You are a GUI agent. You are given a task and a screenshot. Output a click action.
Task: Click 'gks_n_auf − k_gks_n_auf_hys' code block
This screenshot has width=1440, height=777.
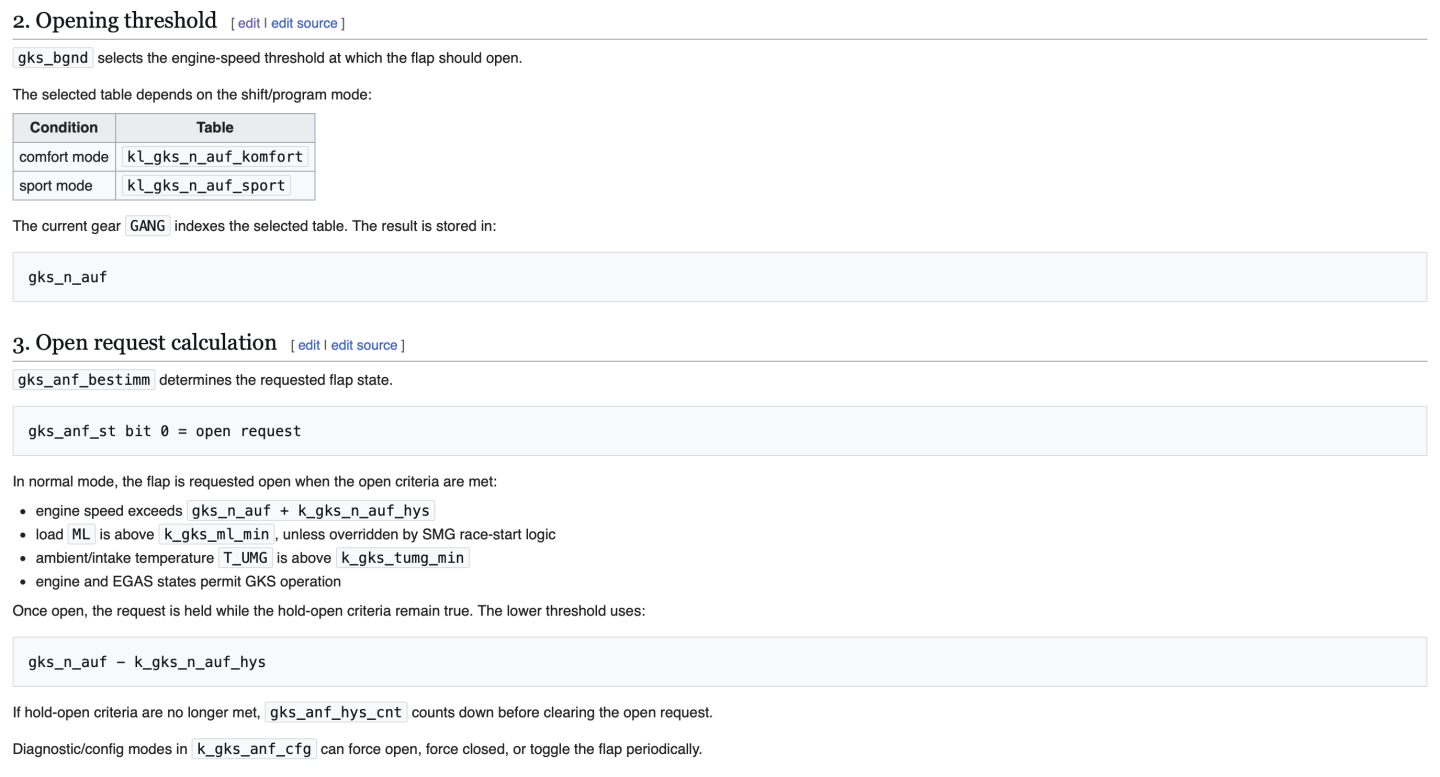(719, 662)
